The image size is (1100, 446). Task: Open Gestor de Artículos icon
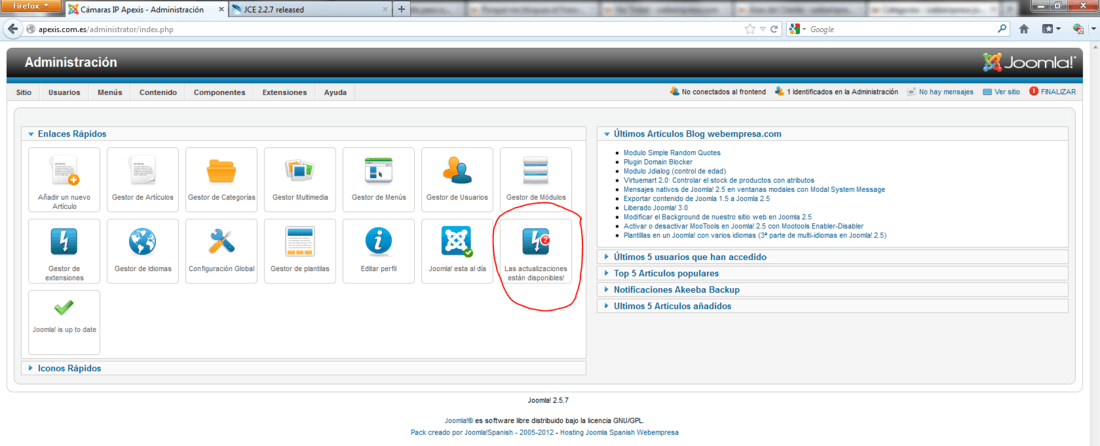pos(142,179)
